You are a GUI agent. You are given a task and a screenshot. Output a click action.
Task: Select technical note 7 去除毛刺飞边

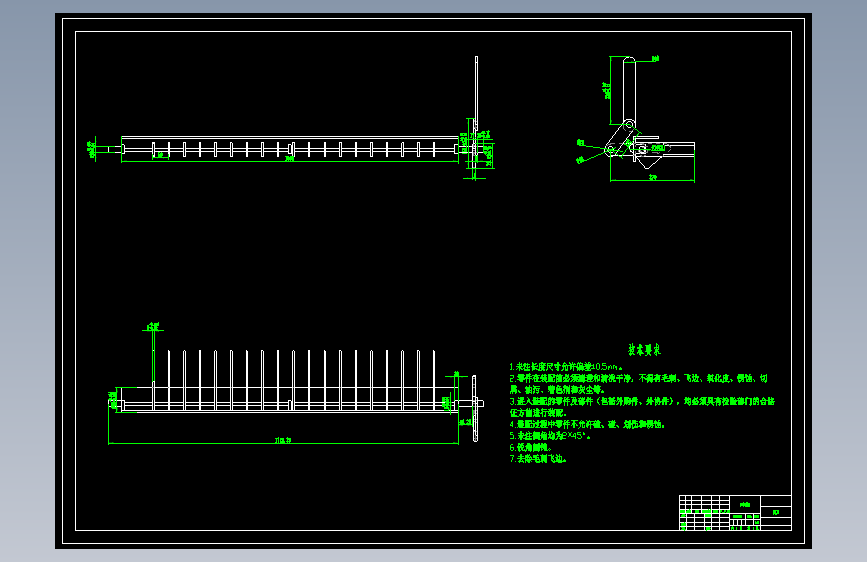[538, 459]
